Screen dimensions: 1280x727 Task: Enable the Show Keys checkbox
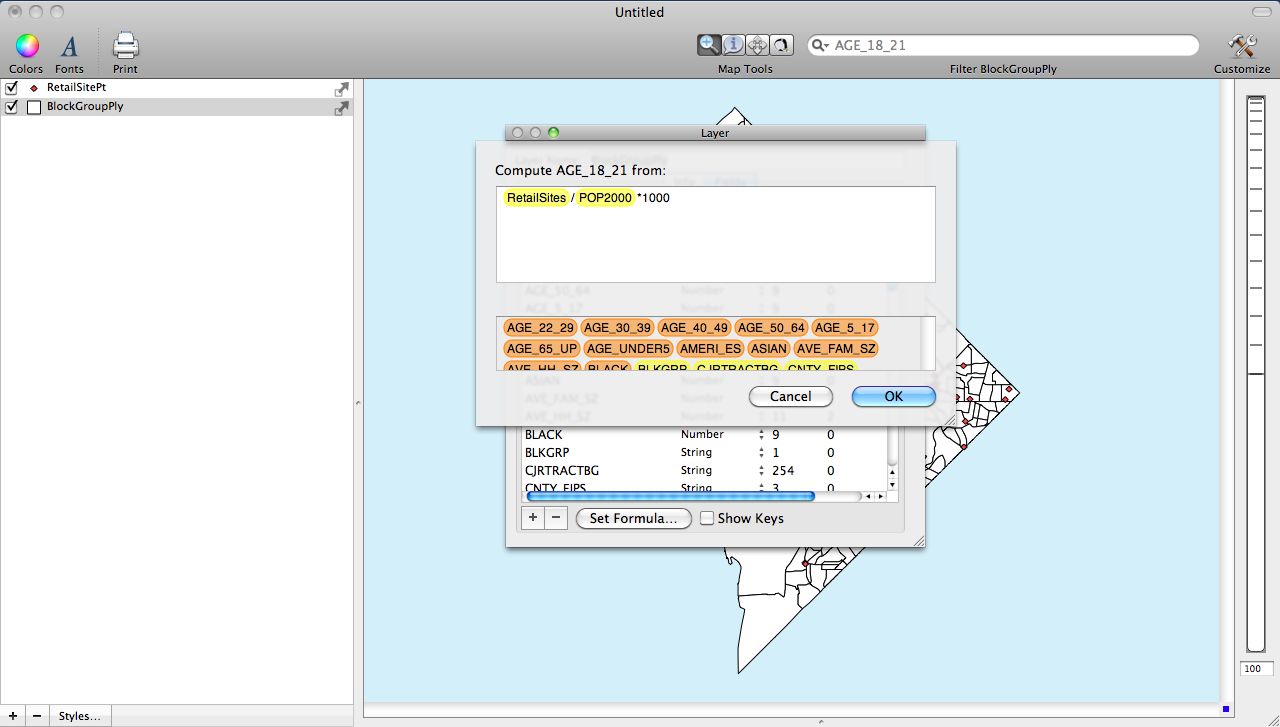click(707, 518)
